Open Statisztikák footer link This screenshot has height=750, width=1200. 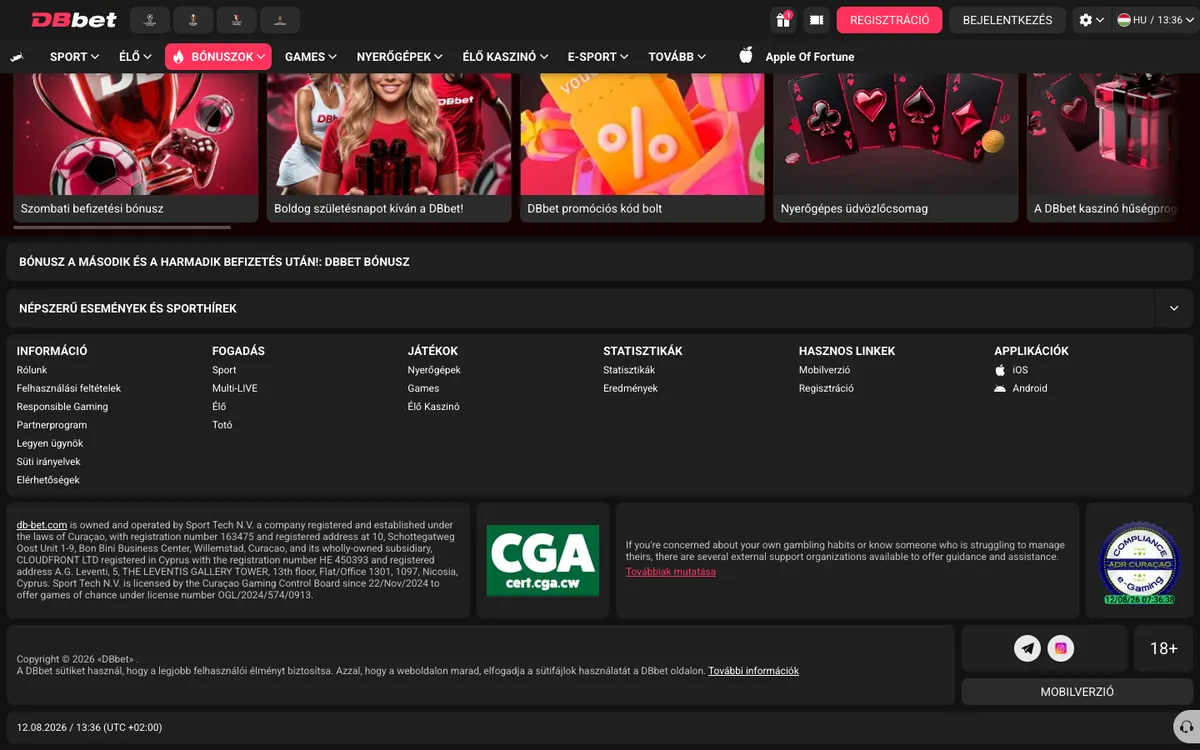point(629,370)
